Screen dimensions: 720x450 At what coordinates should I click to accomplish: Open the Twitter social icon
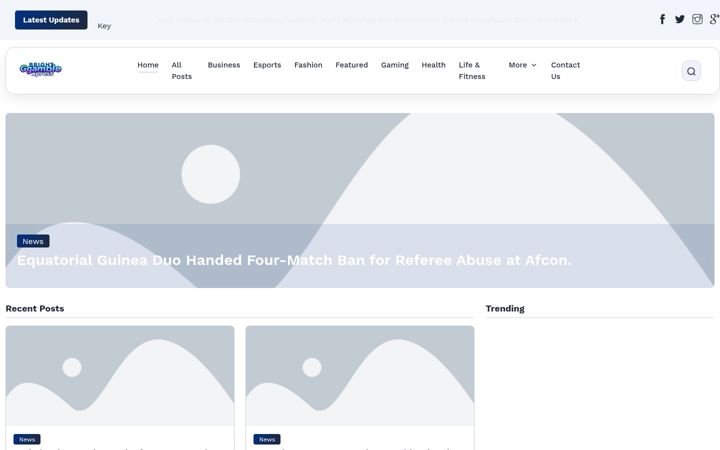680,19
